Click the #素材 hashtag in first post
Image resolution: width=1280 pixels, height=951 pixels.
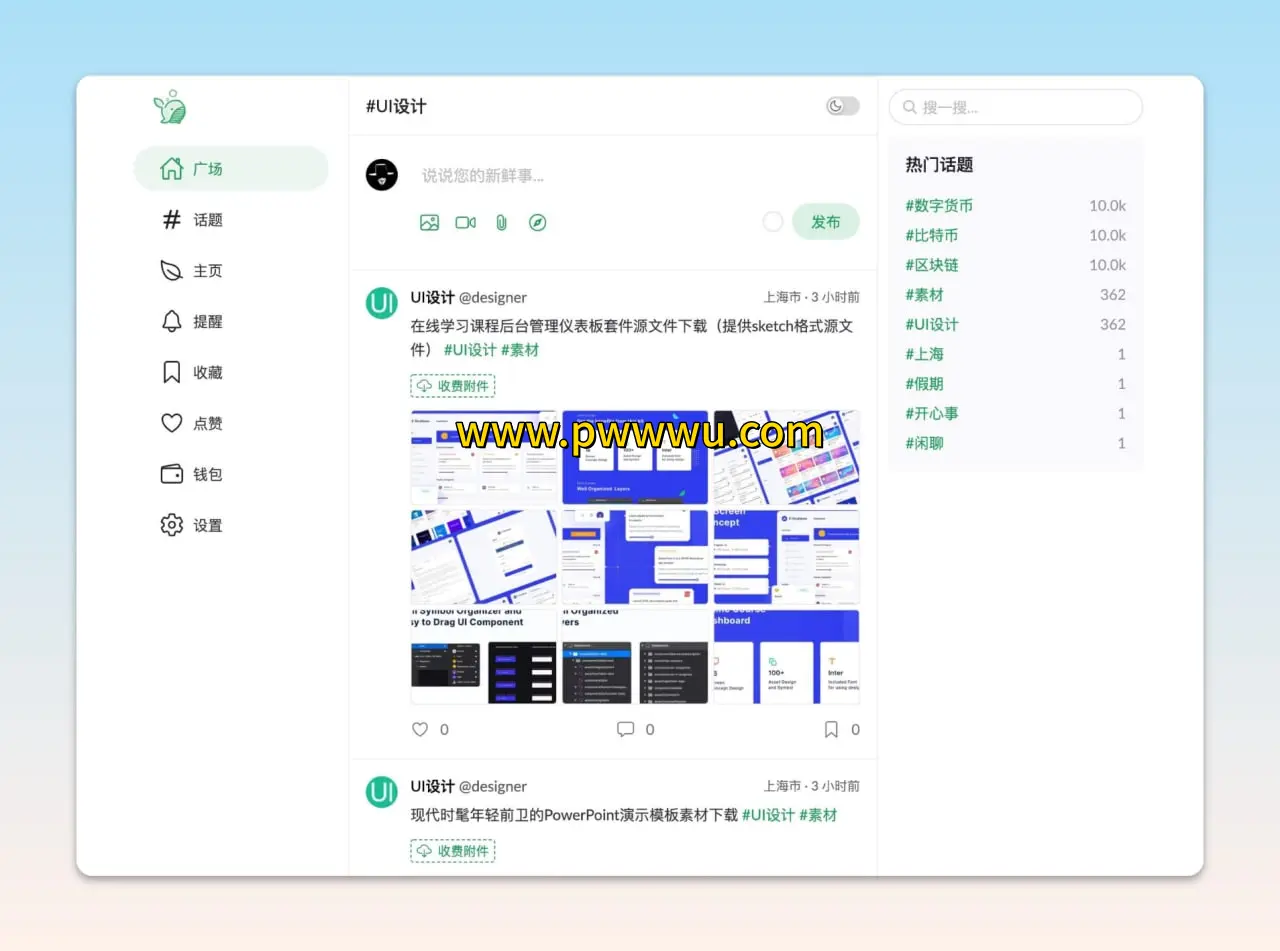[520, 350]
